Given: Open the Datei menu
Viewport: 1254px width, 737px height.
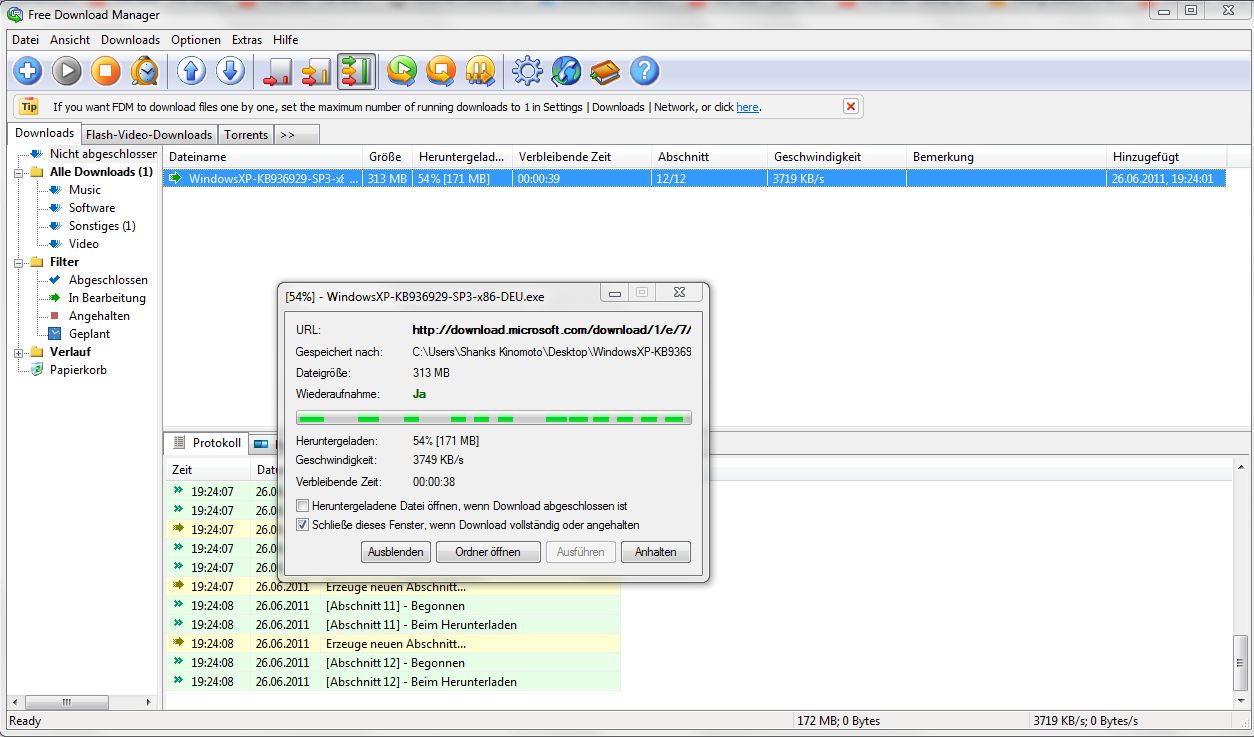Looking at the screenshot, I should coord(25,40).
